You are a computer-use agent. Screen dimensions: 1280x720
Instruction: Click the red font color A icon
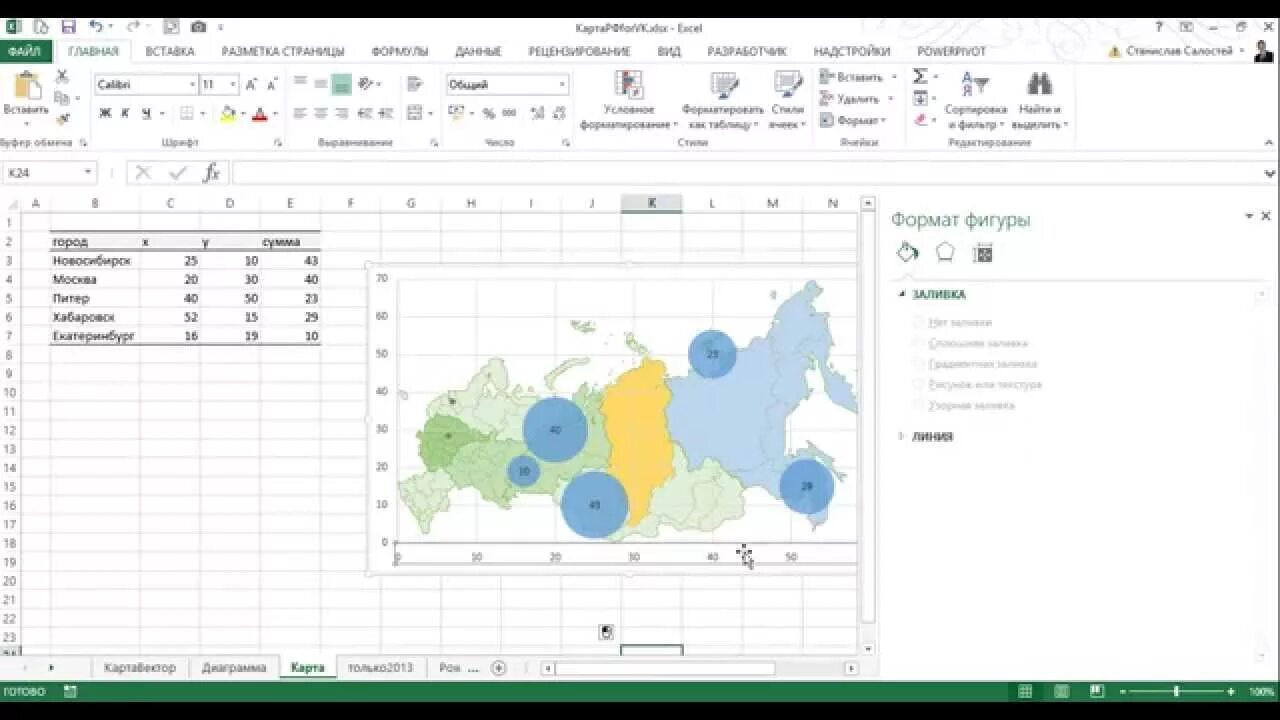tap(260, 114)
